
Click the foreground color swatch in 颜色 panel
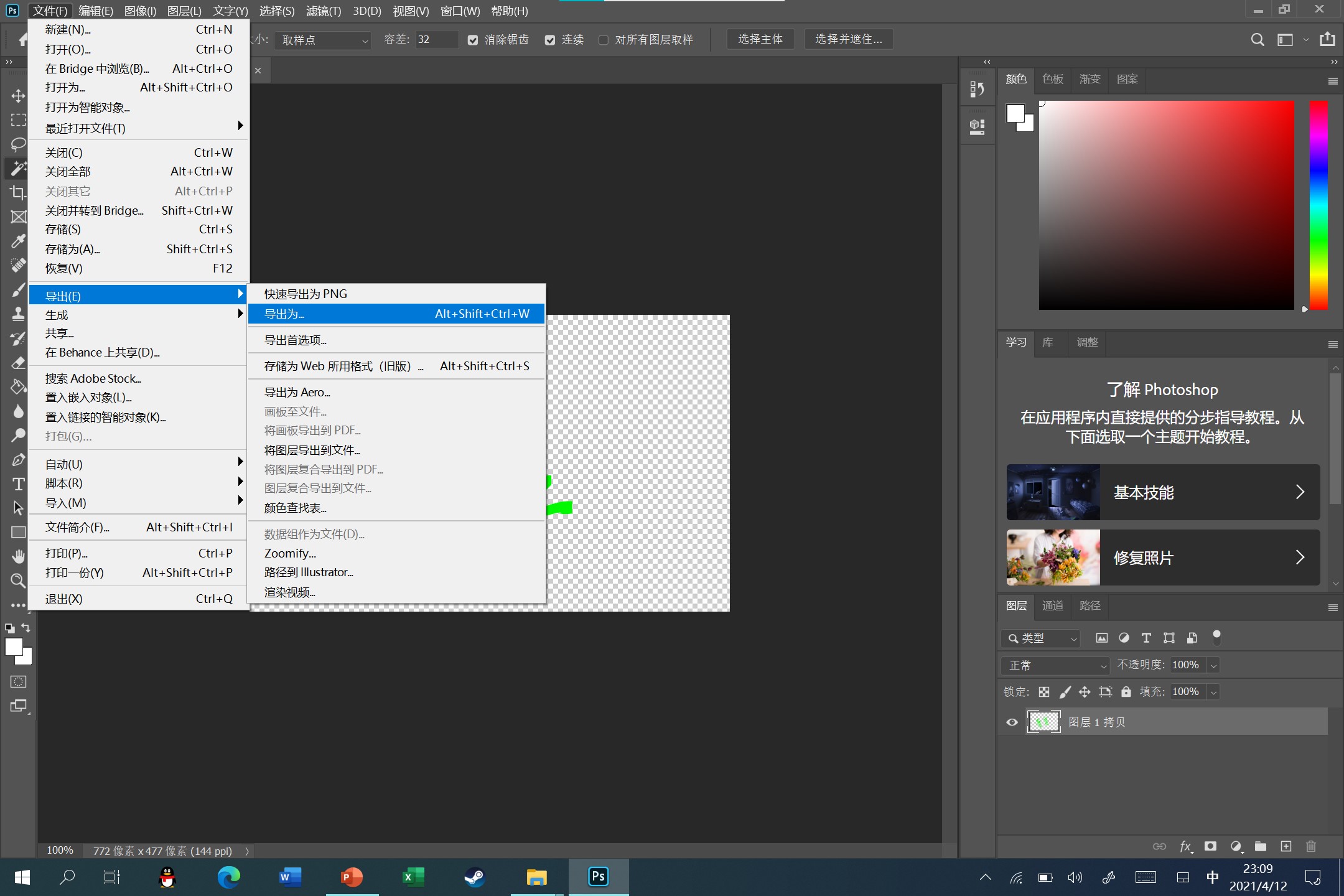(1015, 114)
